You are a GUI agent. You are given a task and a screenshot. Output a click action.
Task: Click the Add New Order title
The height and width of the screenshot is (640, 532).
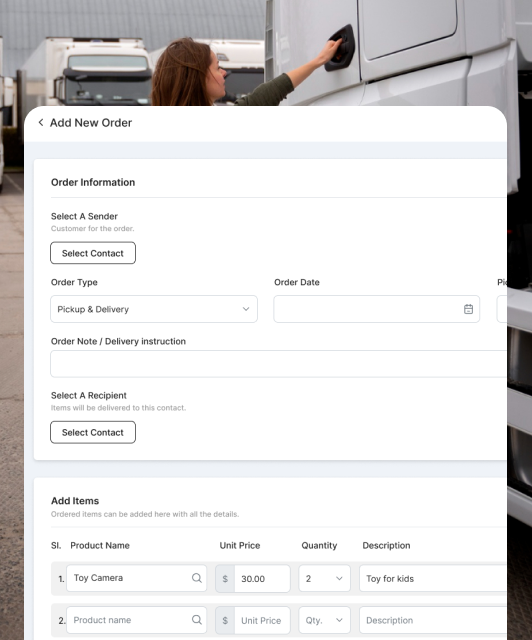(x=91, y=123)
